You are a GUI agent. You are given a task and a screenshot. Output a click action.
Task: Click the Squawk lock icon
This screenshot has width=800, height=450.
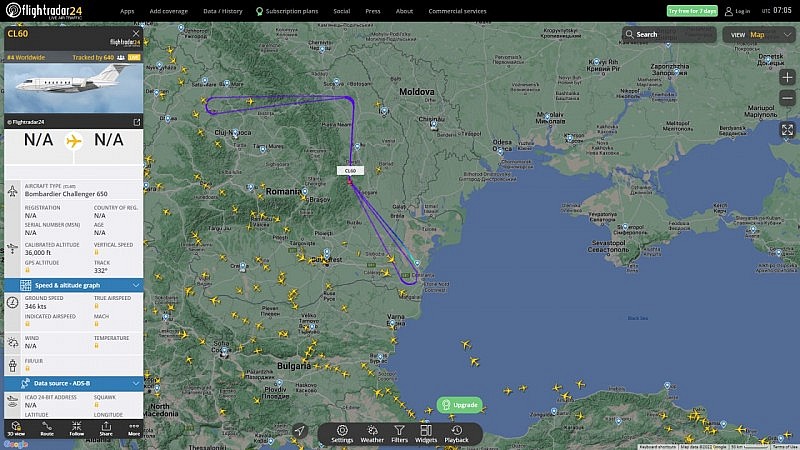(96, 405)
